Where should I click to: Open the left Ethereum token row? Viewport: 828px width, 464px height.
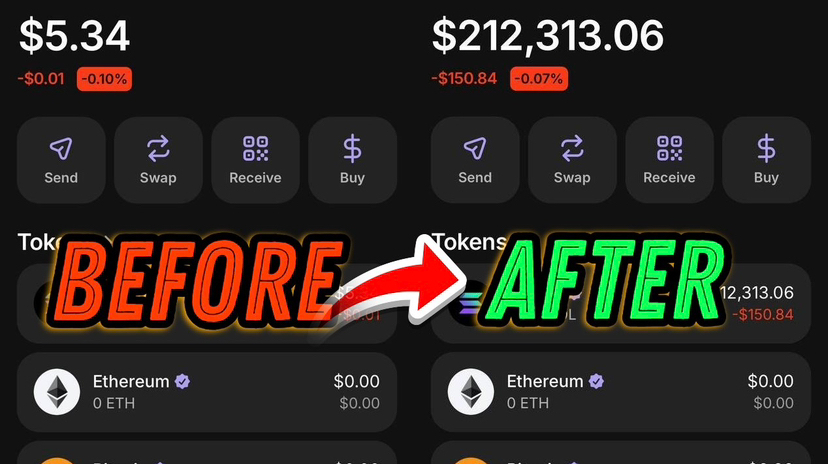(207, 392)
